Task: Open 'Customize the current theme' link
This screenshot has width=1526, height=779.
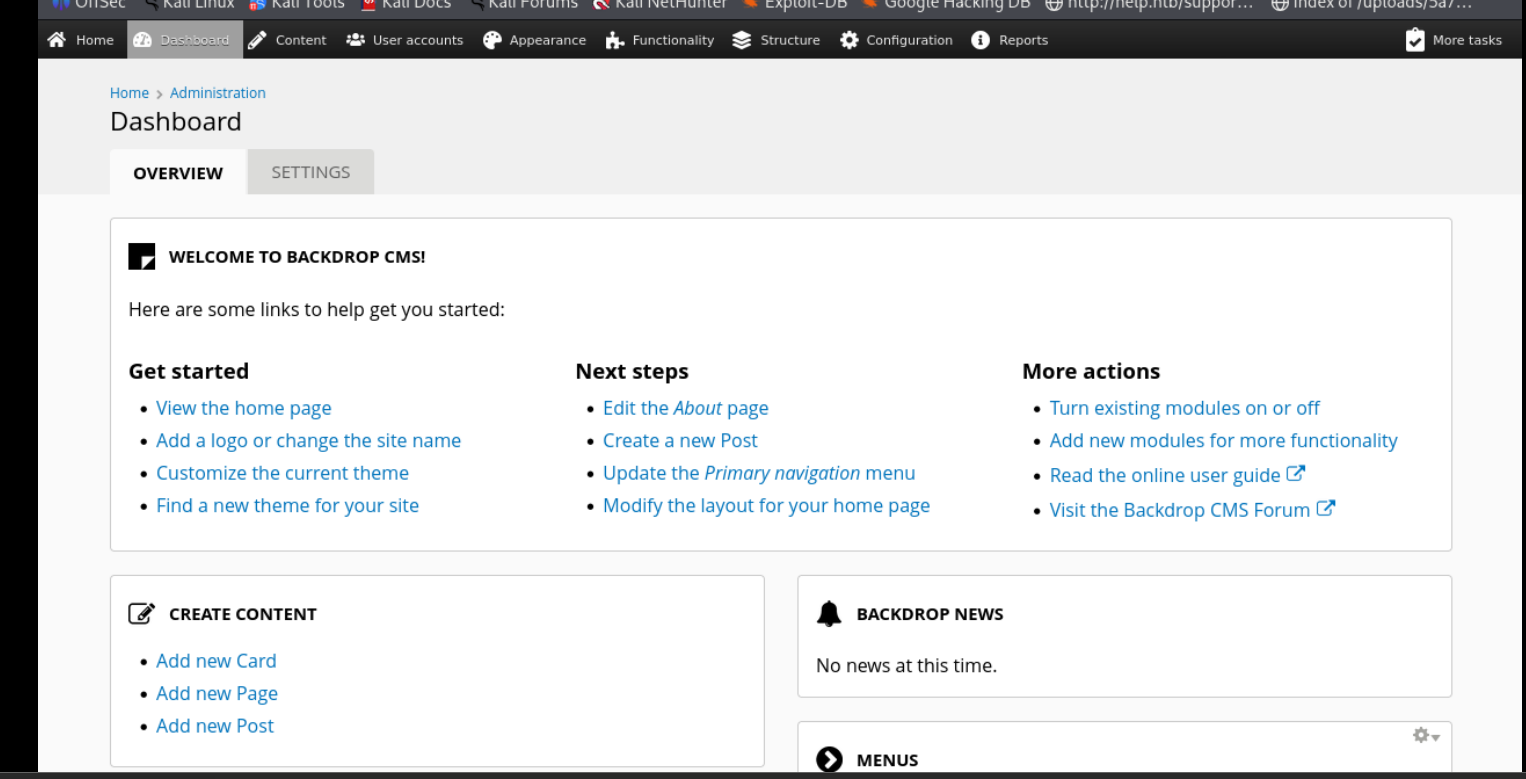Action: (x=282, y=473)
